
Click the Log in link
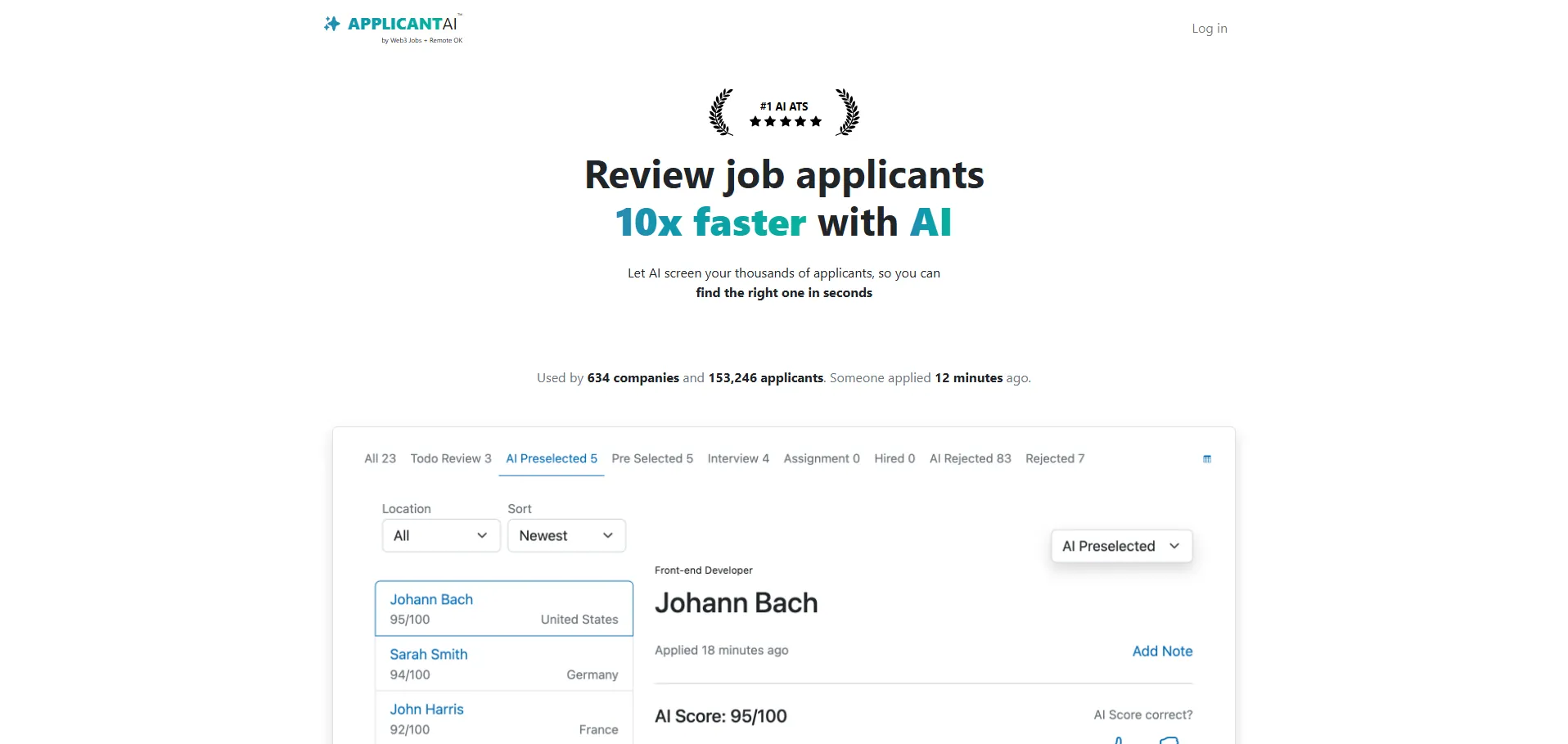[x=1209, y=29]
